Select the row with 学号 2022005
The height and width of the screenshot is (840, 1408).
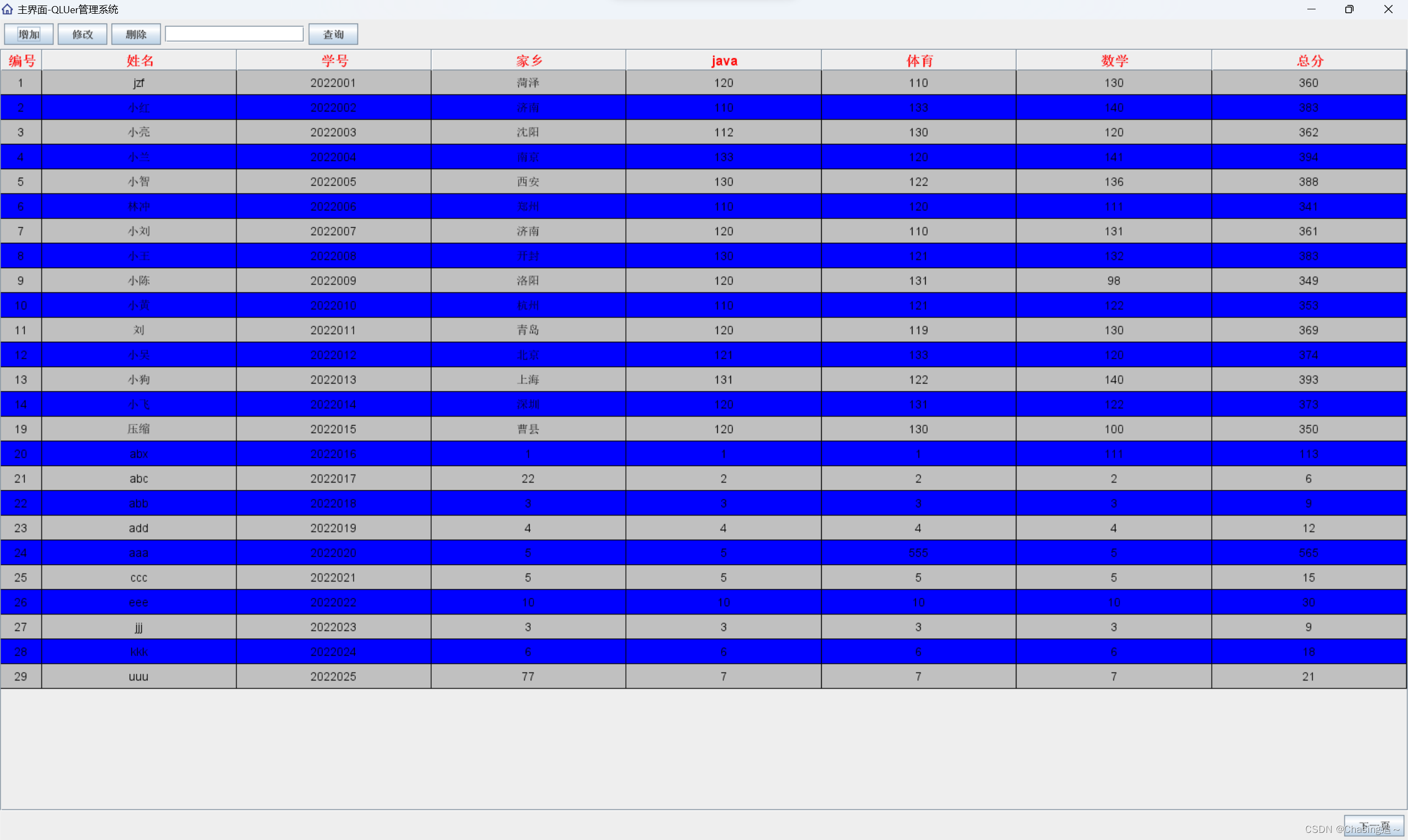coord(333,182)
